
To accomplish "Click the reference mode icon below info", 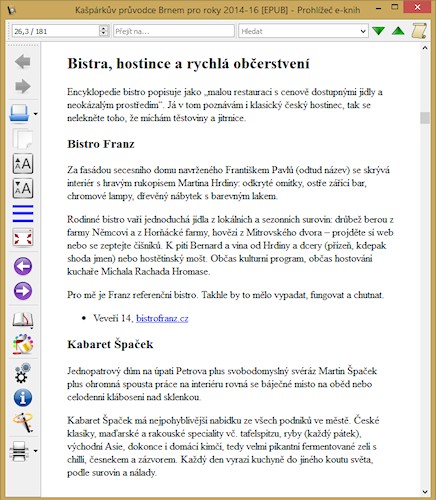I will (23, 422).
